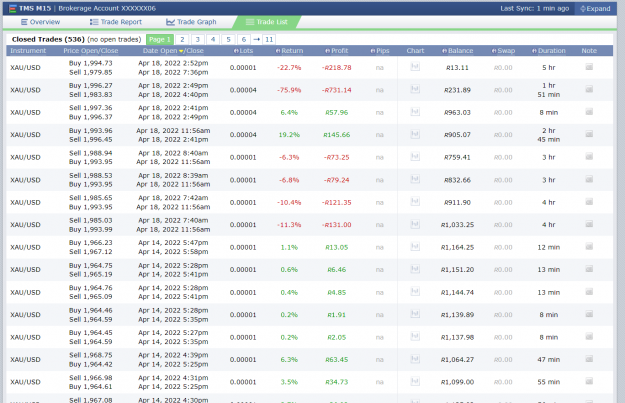Viewport: 625px width, 403px height.
Task: Open note icon for R13.05 trade
Action: (x=589, y=247)
